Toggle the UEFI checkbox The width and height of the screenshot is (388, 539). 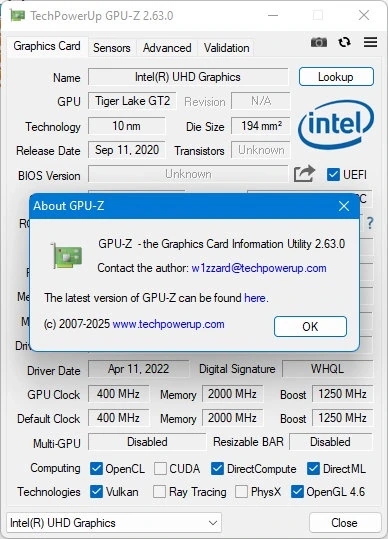tap(333, 175)
